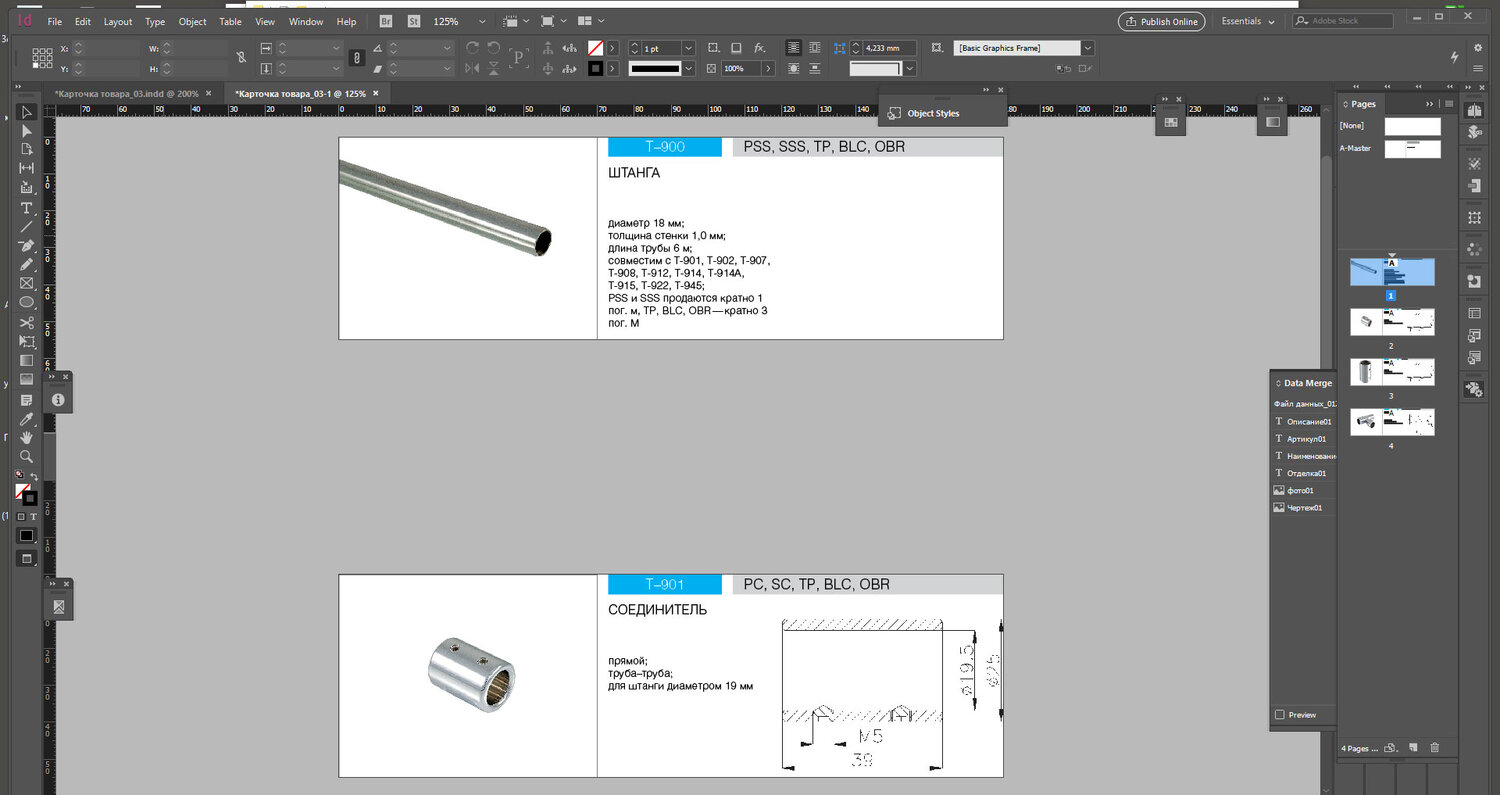The width and height of the screenshot is (1500, 795).
Task: Select the Rectangle Frame tool
Action: point(27,284)
